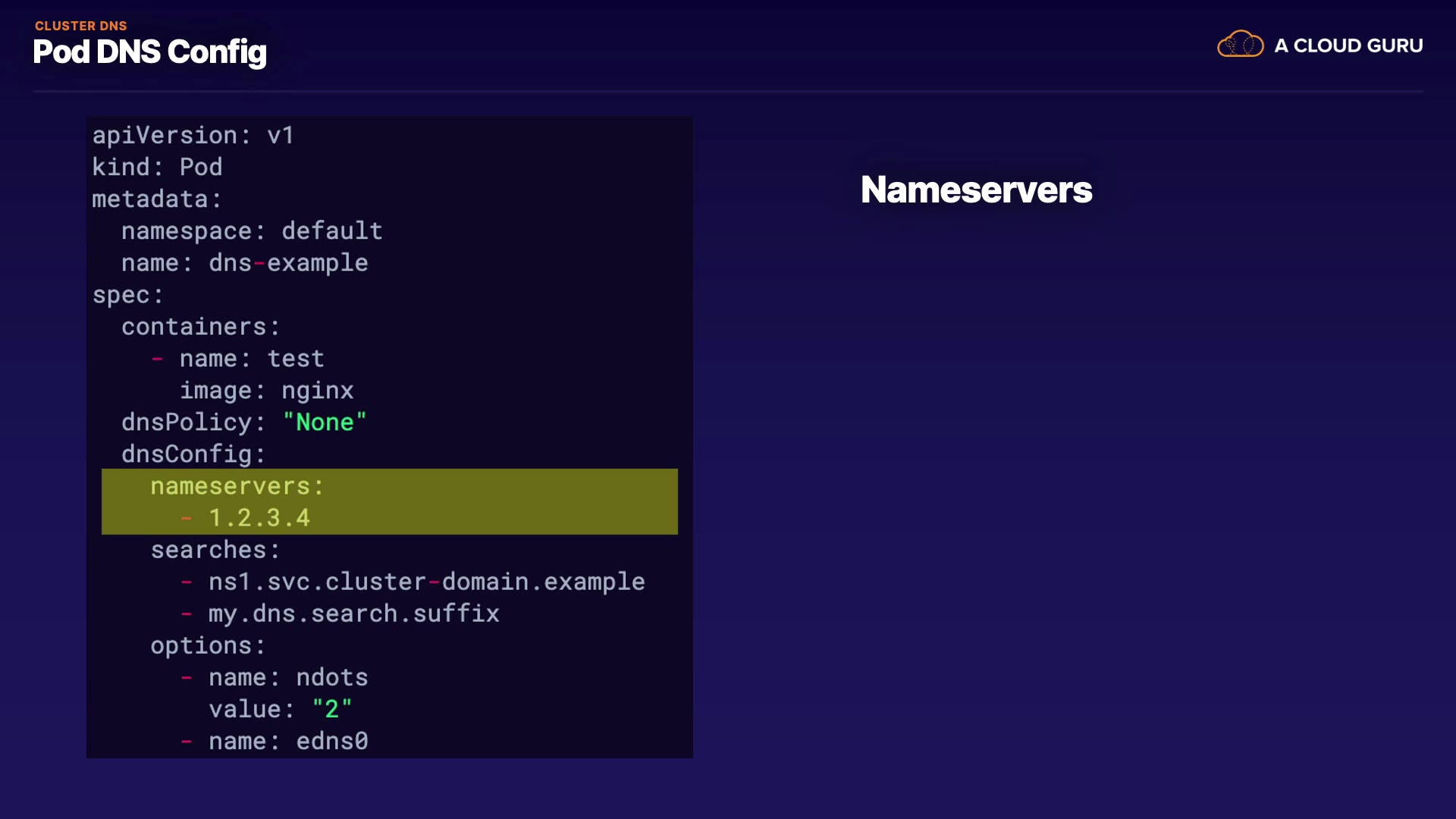Screen dimensions: 1456x819
Task: Click the green "None" dnsPolicy value
Action: point(325,422)
